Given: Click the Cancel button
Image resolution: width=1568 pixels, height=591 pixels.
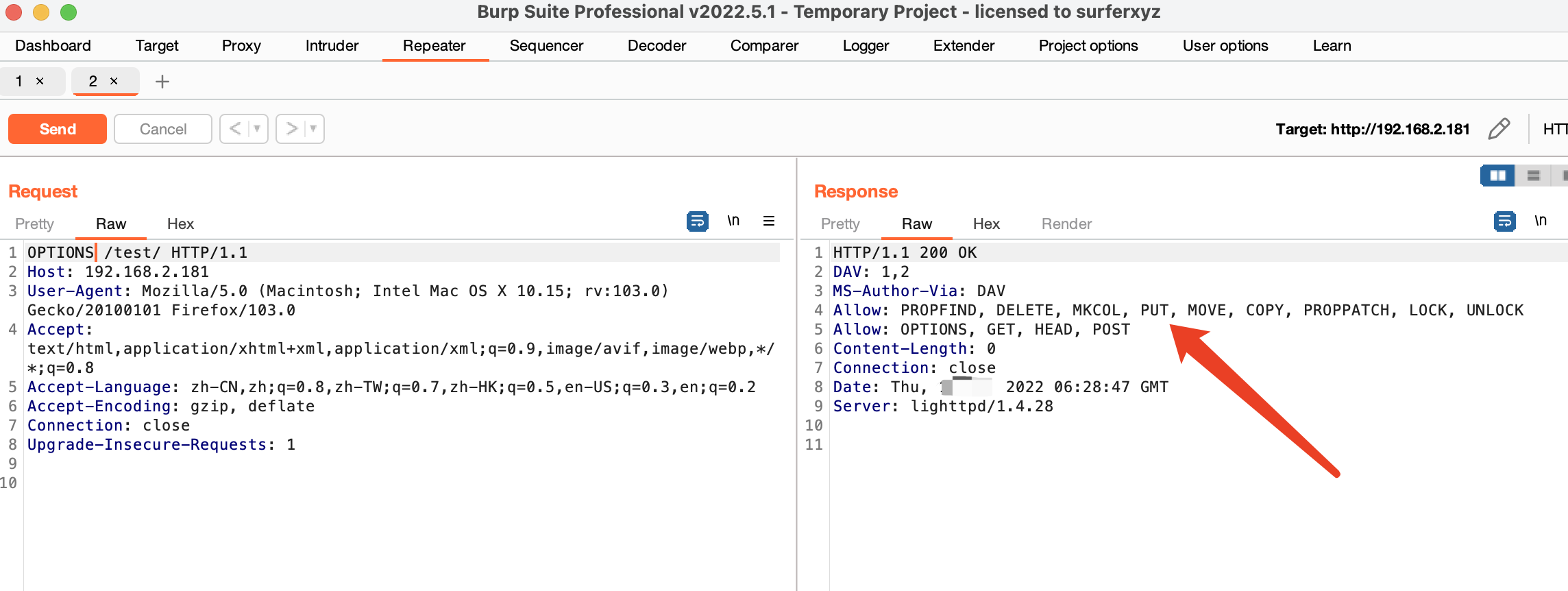Looking at the screenshot, I should click(163, 129).
